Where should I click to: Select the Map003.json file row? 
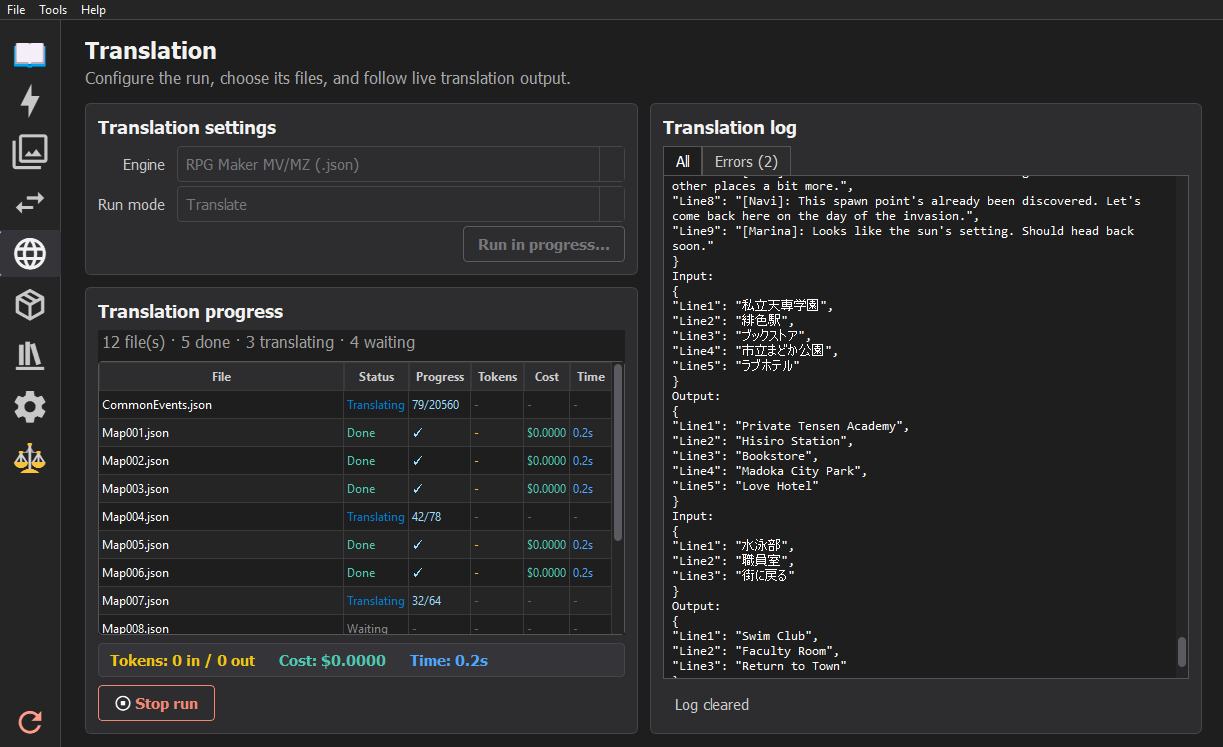coord(355,489)
